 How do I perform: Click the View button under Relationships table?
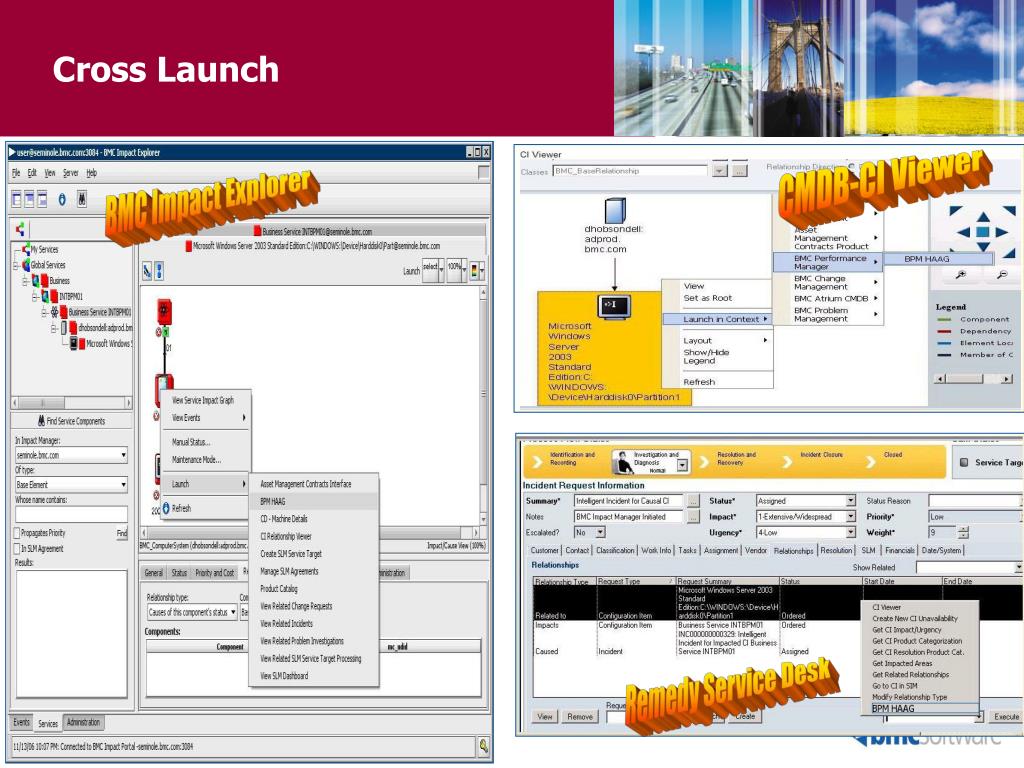pyautogui.click(x=545, y=716)
